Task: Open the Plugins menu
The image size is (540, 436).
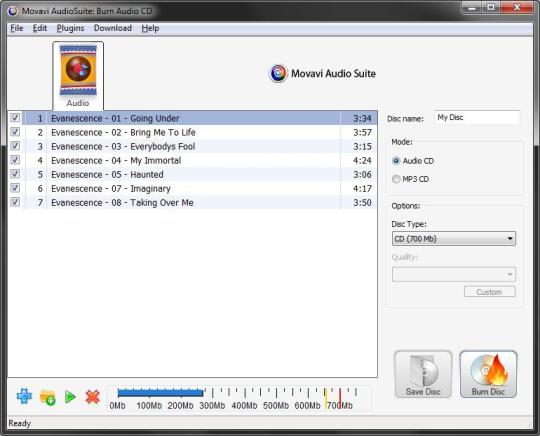Action: coord(70,28)
